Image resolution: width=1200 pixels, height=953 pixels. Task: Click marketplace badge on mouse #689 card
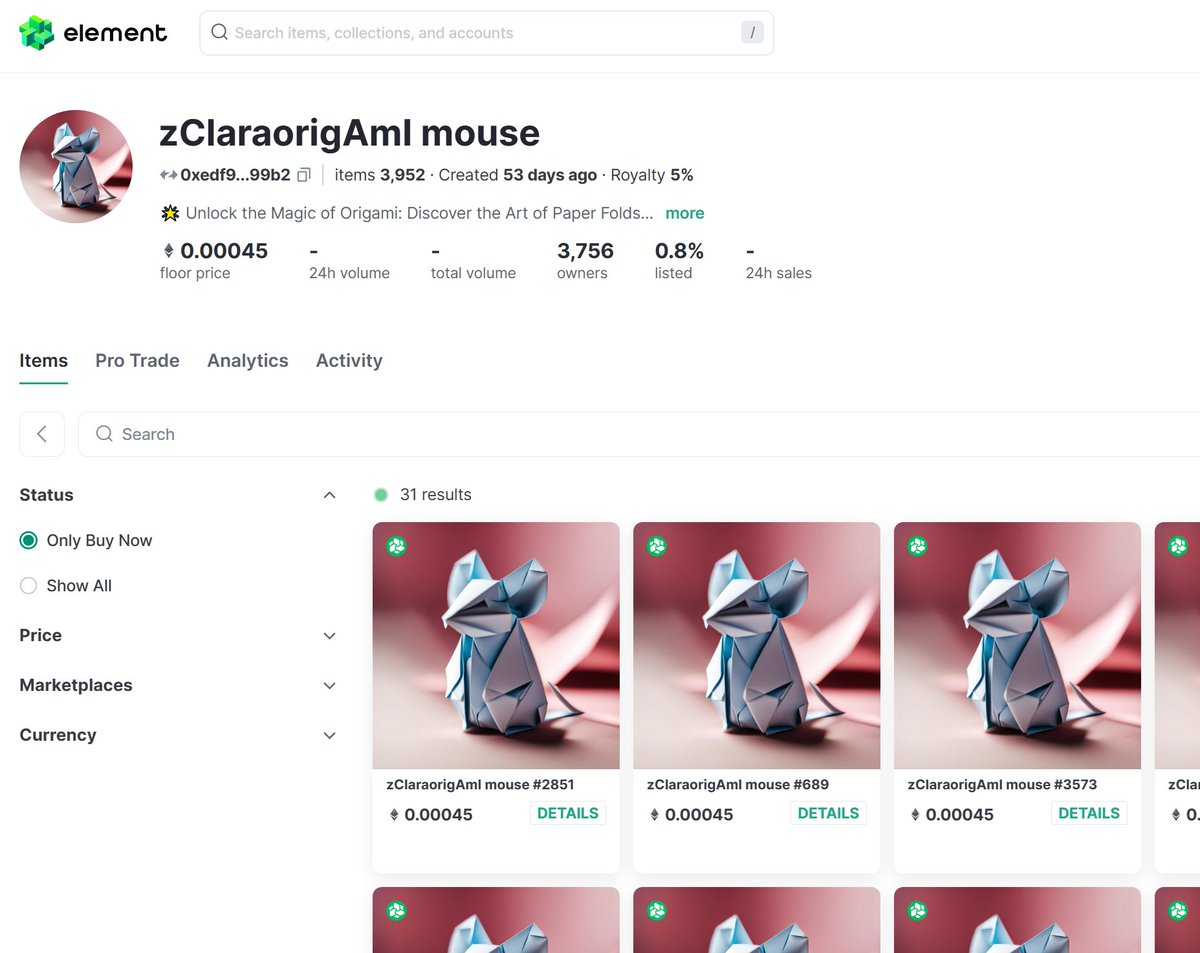(x=657, y=546)
